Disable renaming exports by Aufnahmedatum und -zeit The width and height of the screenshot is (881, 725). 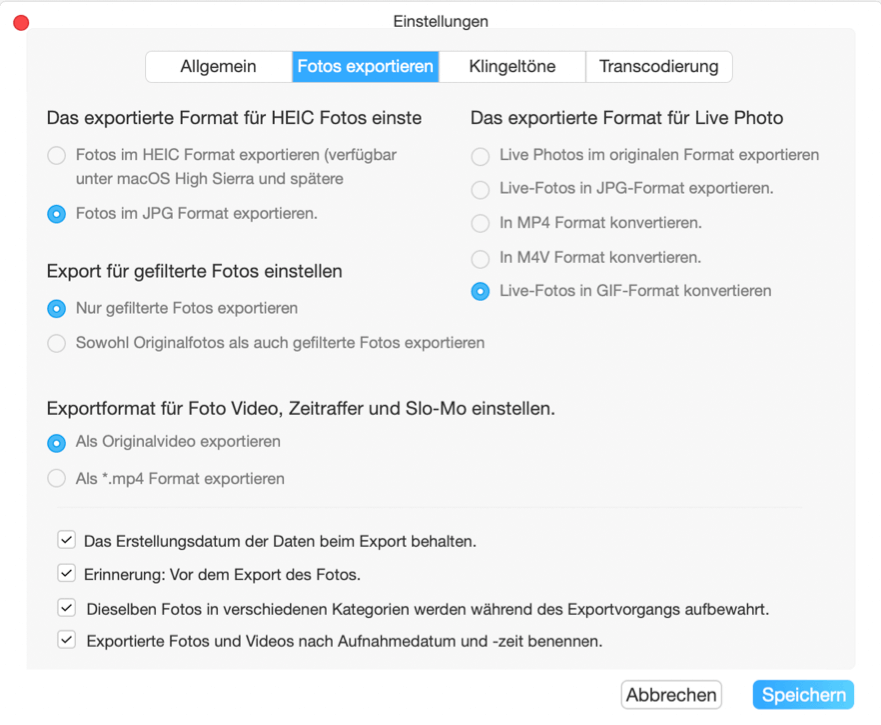pos(66,639)
